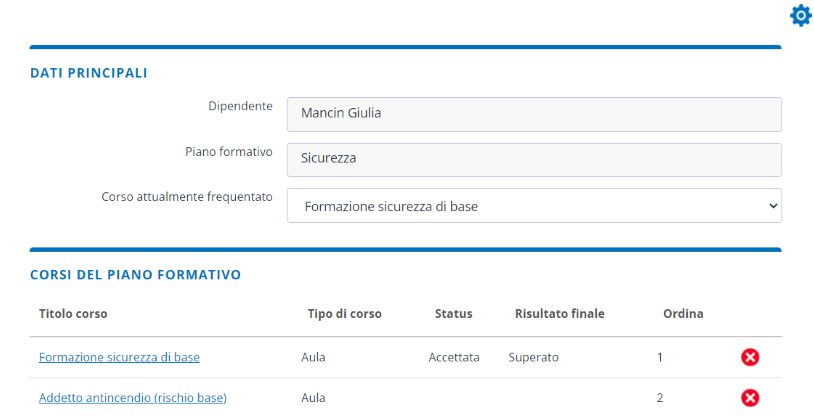Click the Titolo corso column header
Screen dimensions: 814x418
(x=73, y=314)
